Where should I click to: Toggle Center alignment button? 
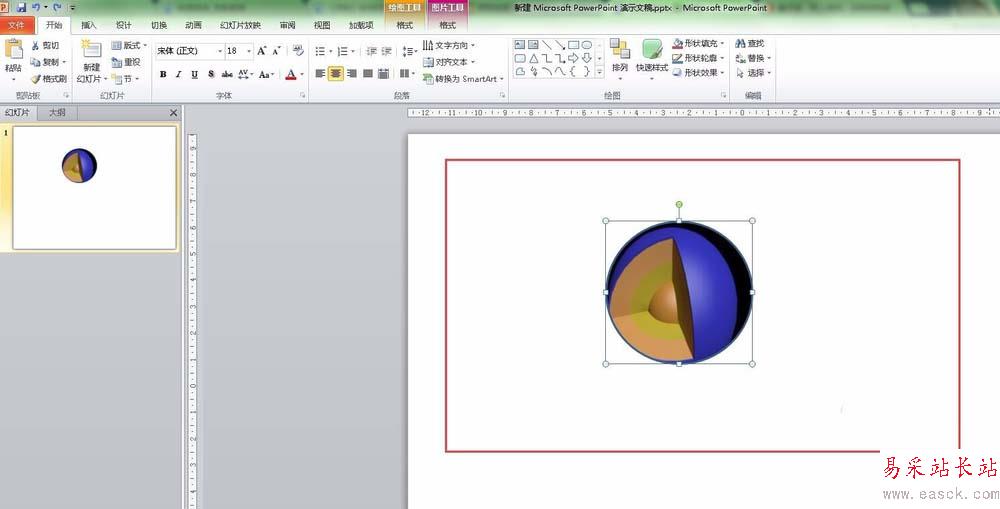[335, 74]
